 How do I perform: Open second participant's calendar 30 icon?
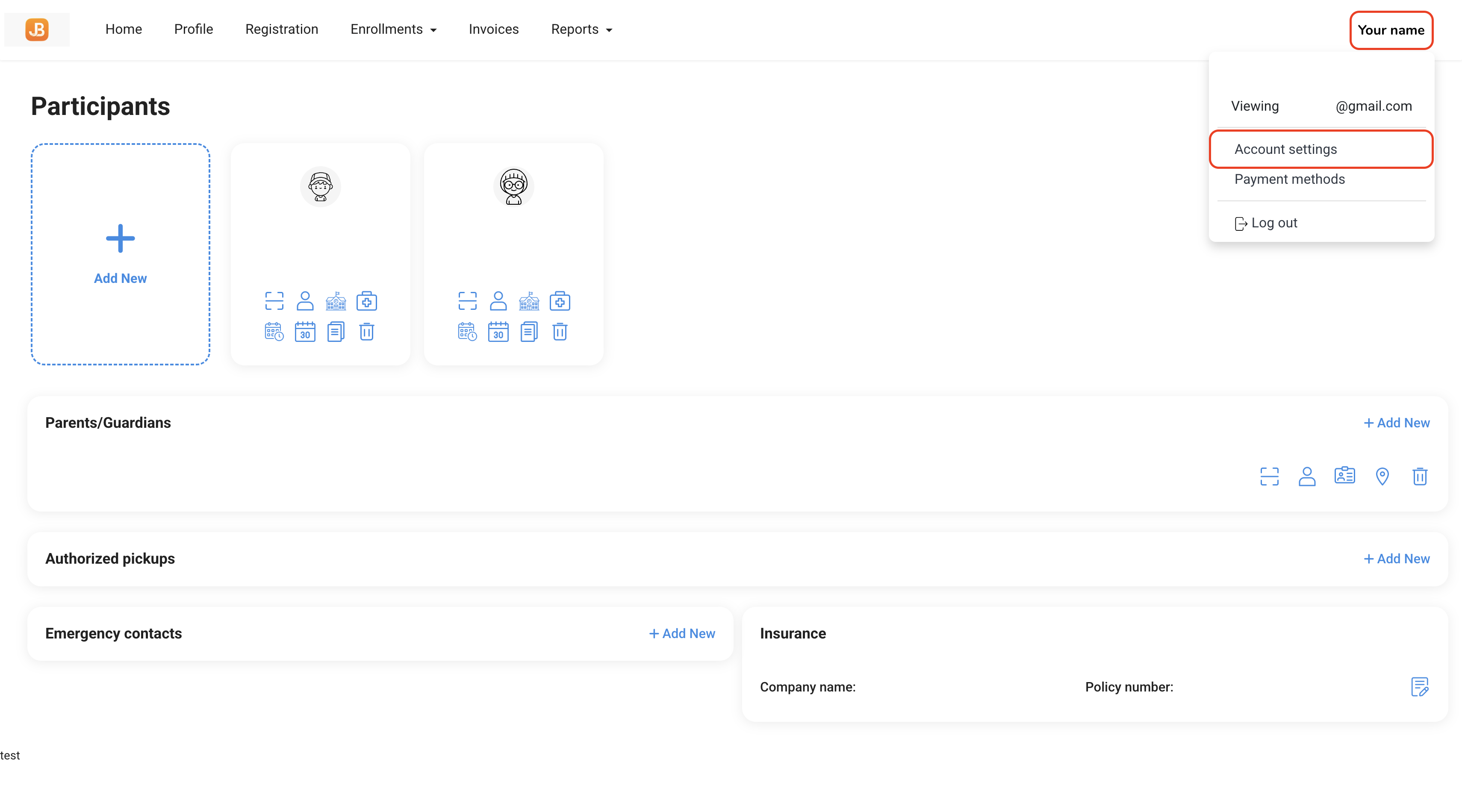pyautogui.click(x=498, y=331)
